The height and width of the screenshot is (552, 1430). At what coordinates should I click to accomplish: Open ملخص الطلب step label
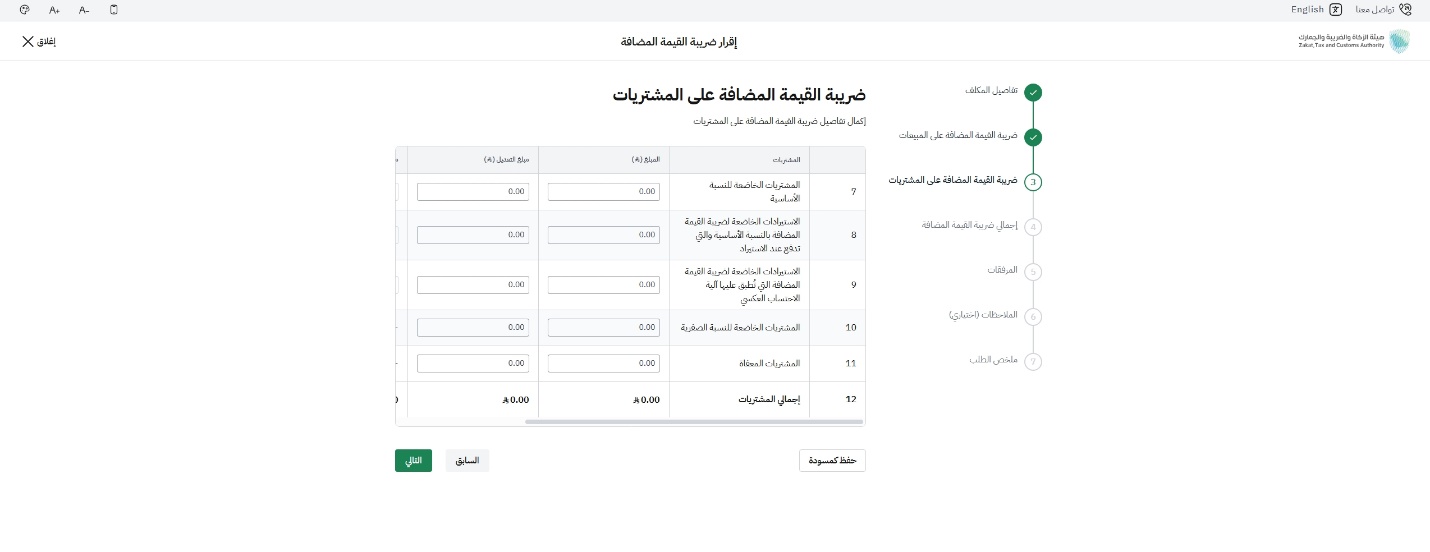993,359
